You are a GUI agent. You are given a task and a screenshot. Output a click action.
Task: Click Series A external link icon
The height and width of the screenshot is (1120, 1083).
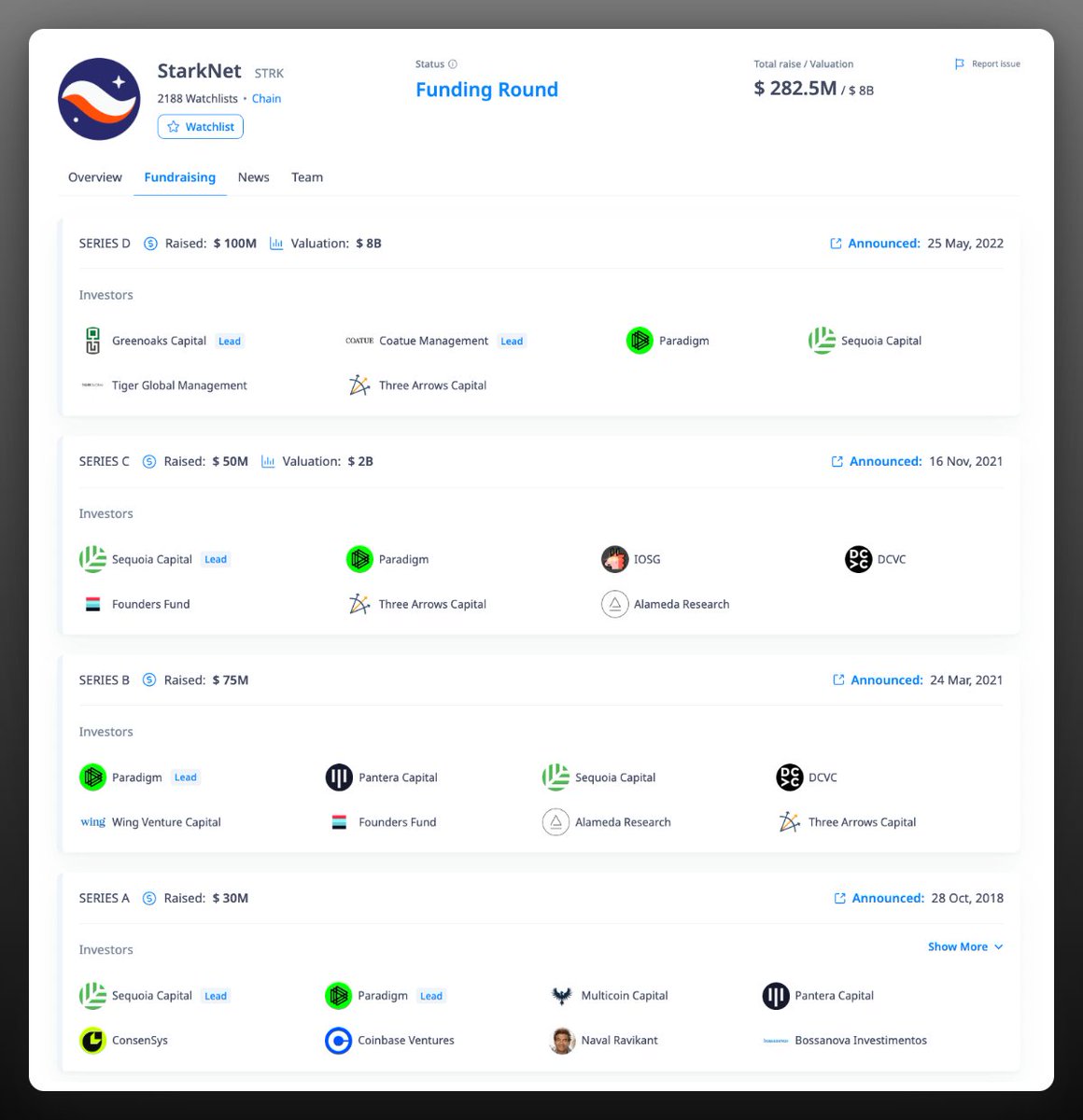(x=839, y=898)
